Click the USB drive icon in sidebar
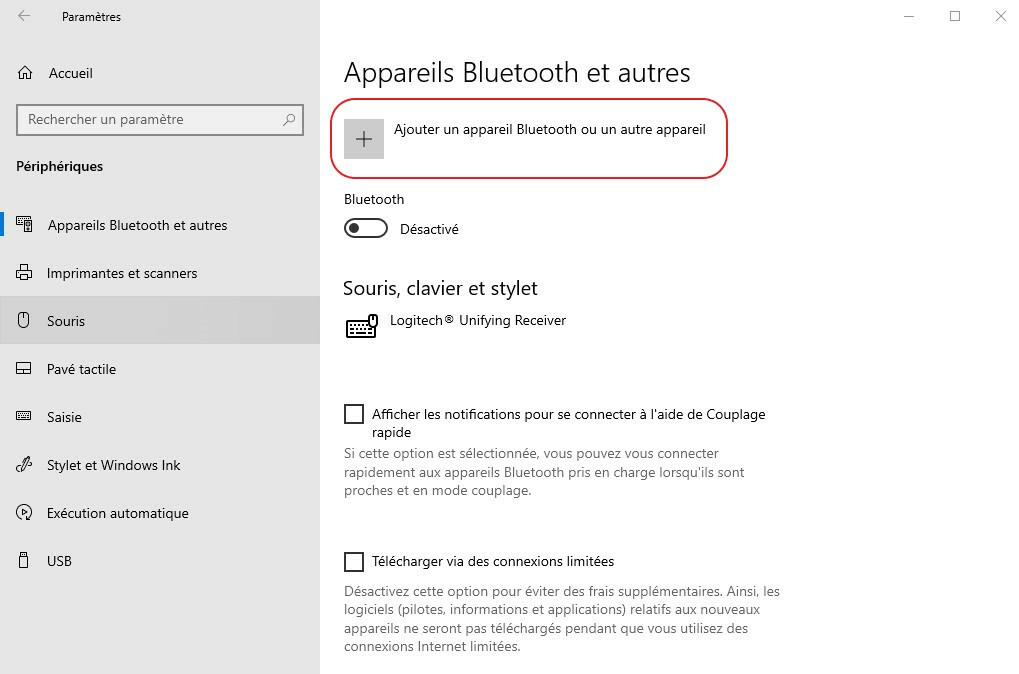The height and width of the screenshot is (674, 1019). tap(25, 561)
